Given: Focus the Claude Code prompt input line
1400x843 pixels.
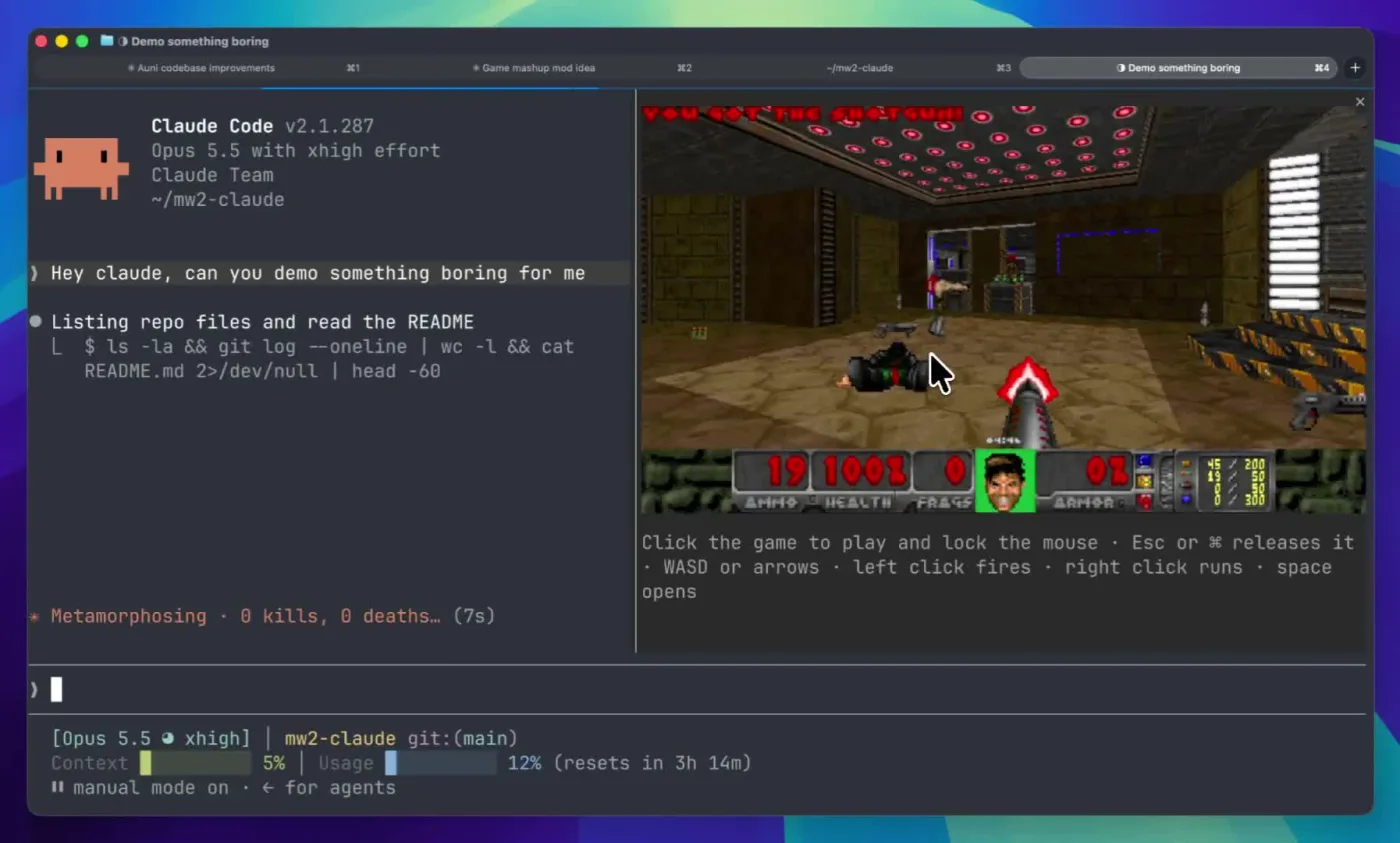Looking at the screenshot, I should pos(697,689).
